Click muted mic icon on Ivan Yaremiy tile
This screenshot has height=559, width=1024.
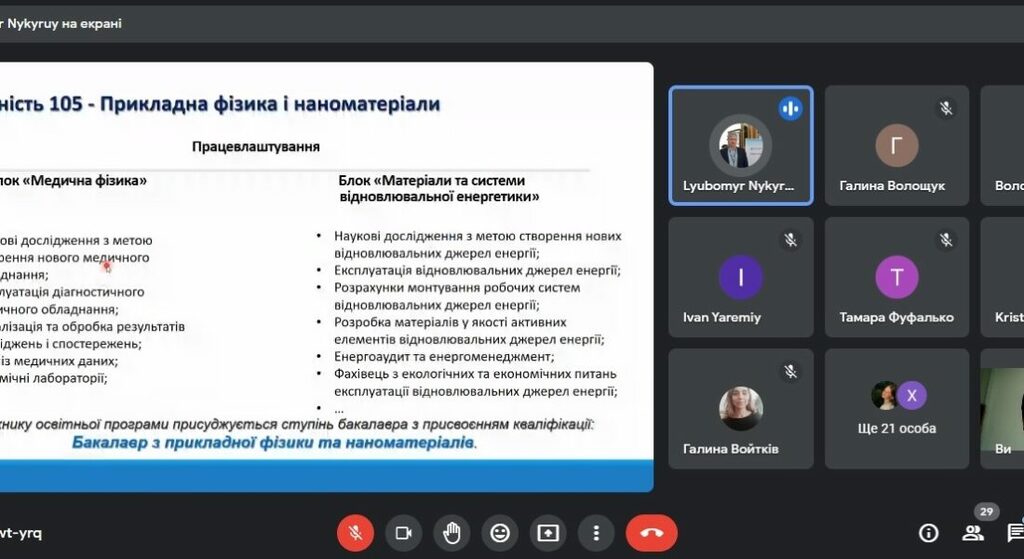[x=790, y=240]
